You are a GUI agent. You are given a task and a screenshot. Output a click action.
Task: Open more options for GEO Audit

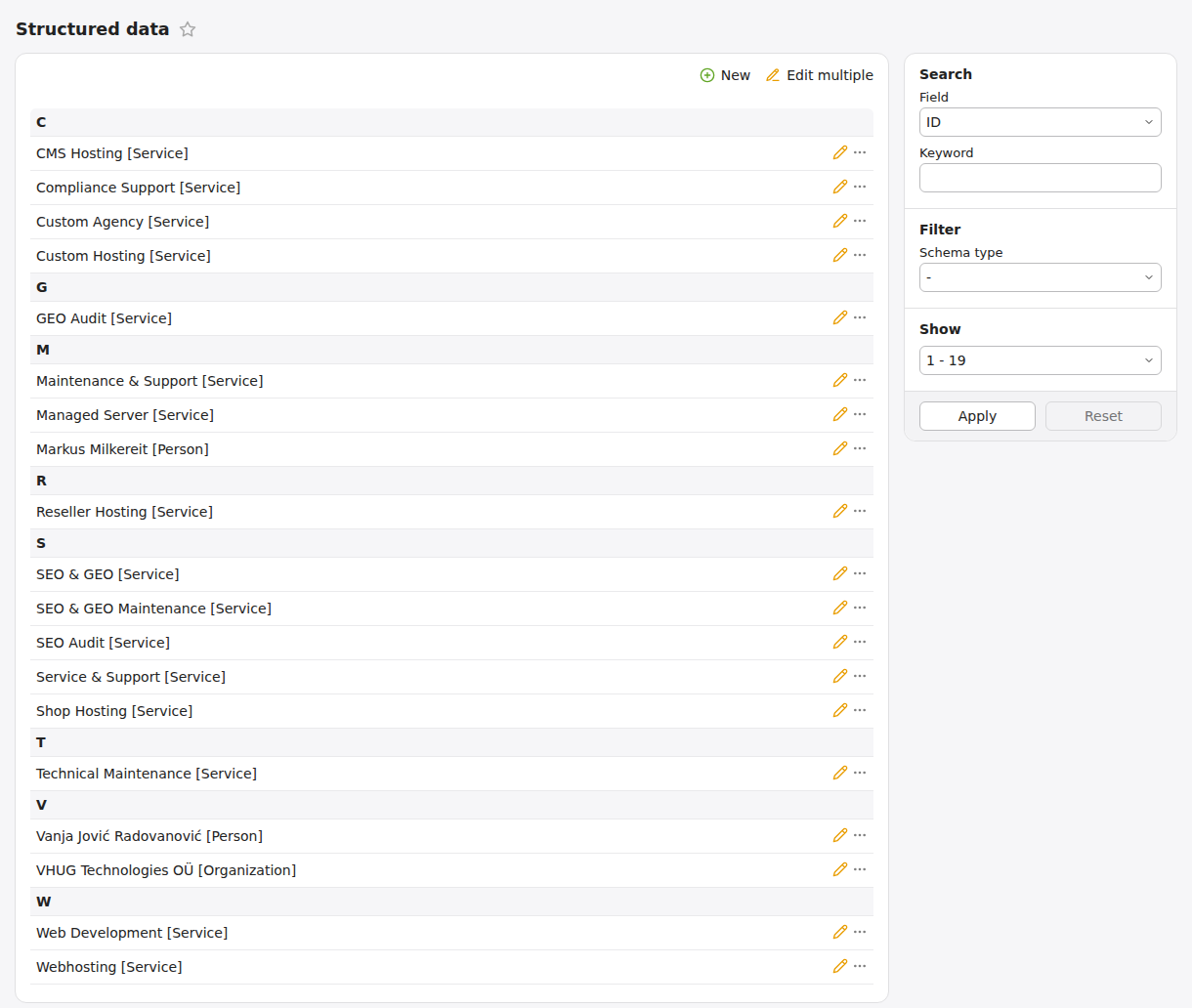point(860,317)
